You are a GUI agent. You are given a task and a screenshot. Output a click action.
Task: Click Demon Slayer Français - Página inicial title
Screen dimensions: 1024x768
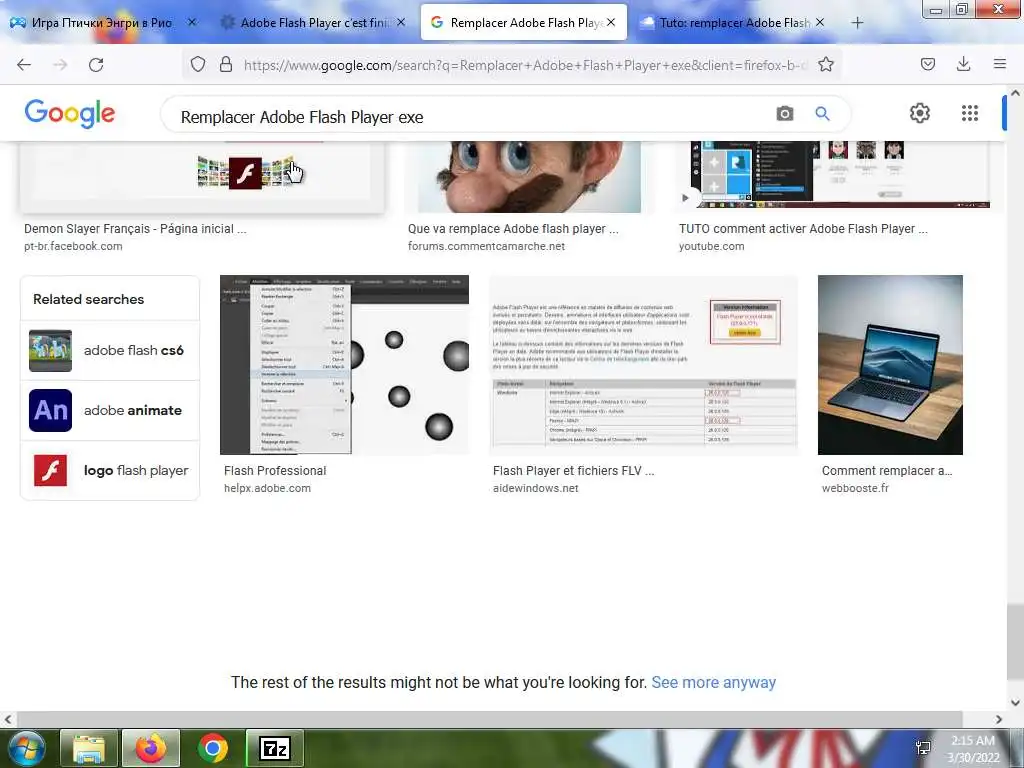135,229
